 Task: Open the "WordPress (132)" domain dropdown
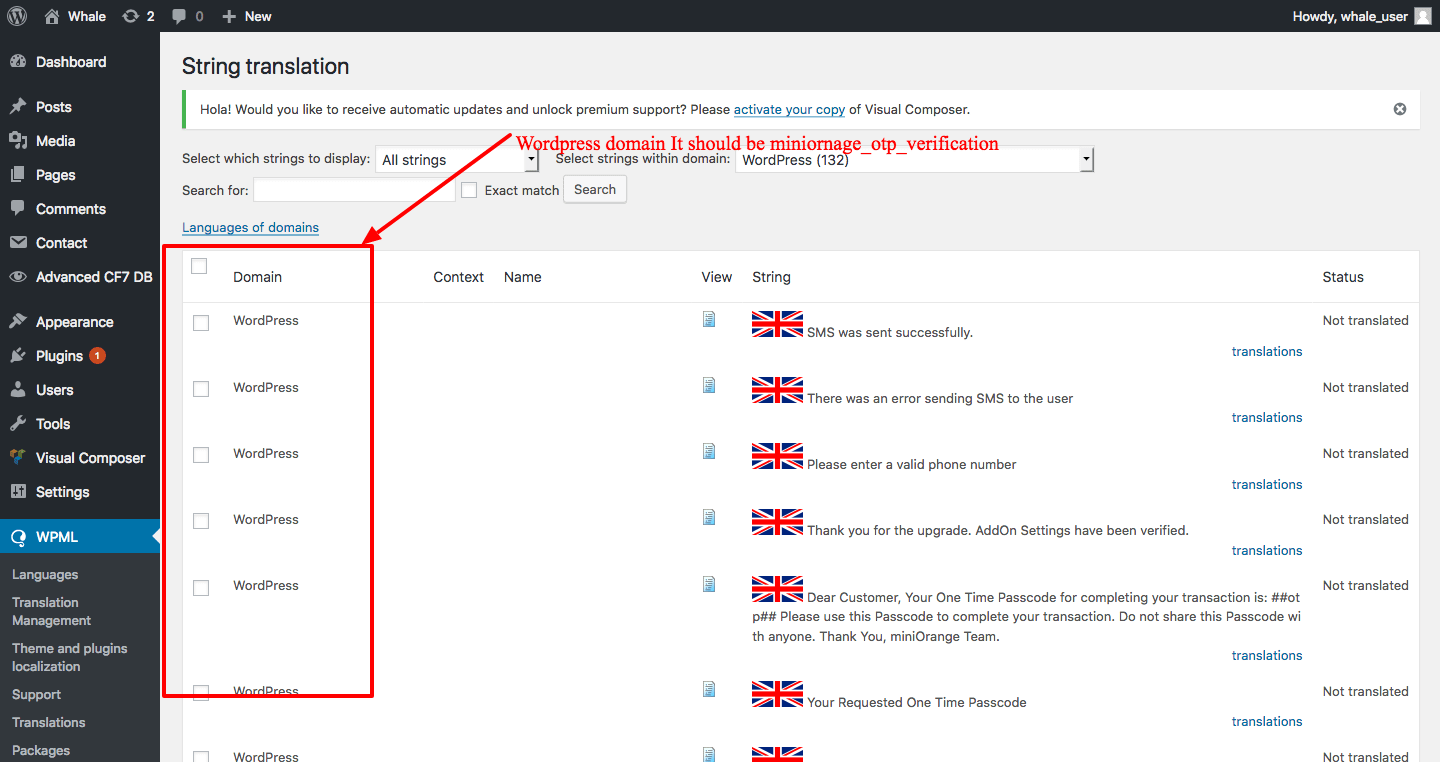click(914, 158)
